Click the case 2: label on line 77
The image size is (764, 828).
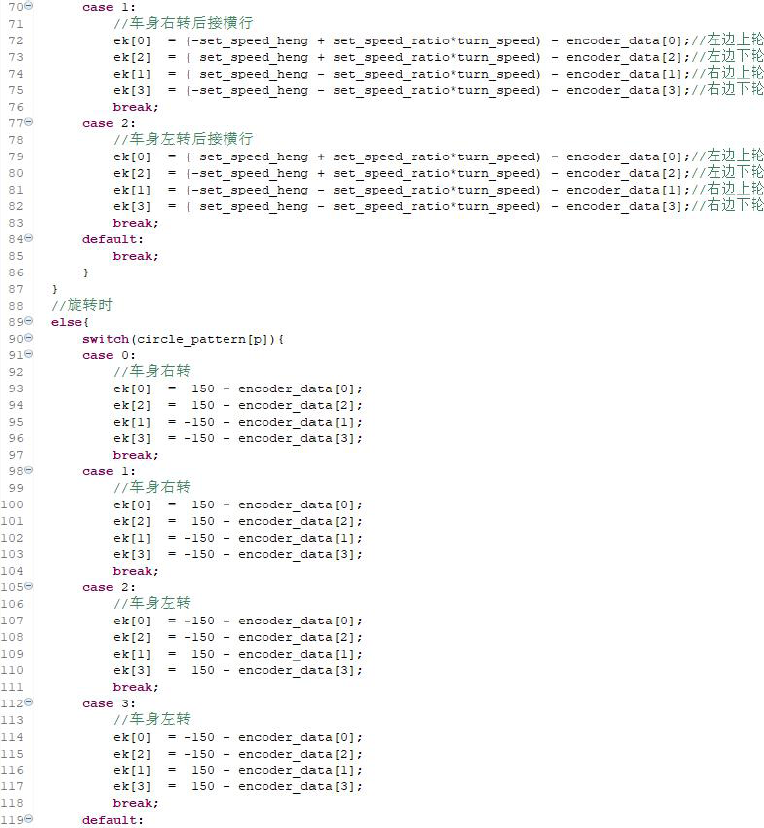(109, 124)
